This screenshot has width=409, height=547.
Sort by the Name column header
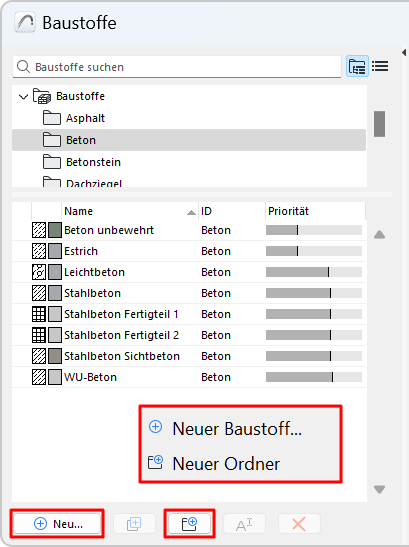(130, 211)
